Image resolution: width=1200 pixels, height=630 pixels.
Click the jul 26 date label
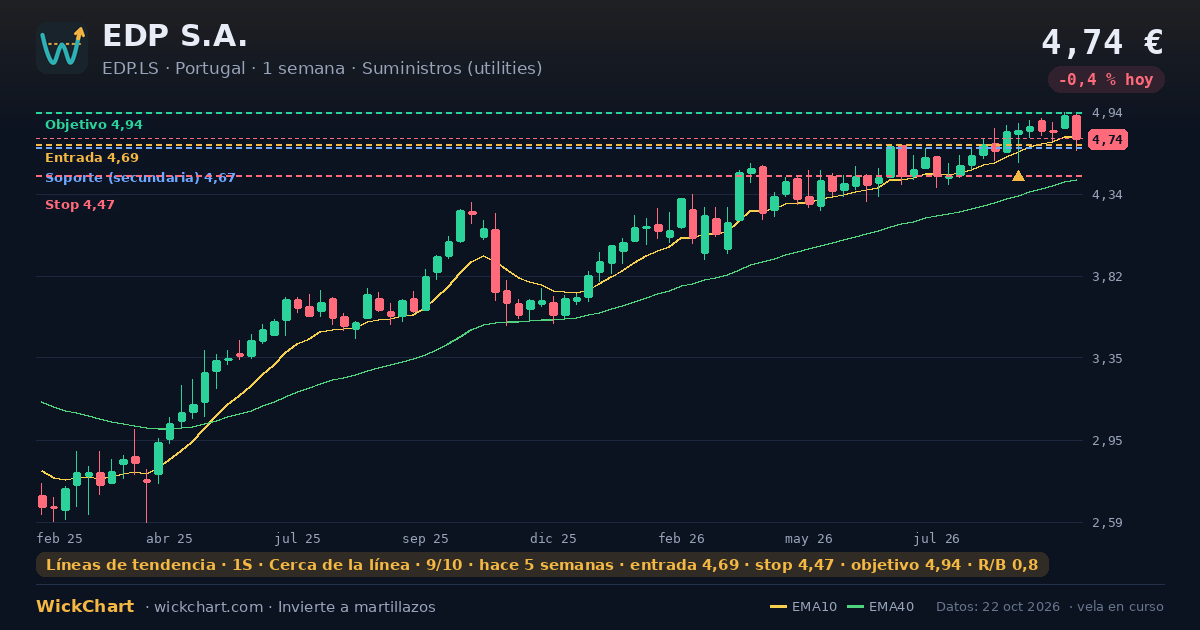(x=937, y=538)
